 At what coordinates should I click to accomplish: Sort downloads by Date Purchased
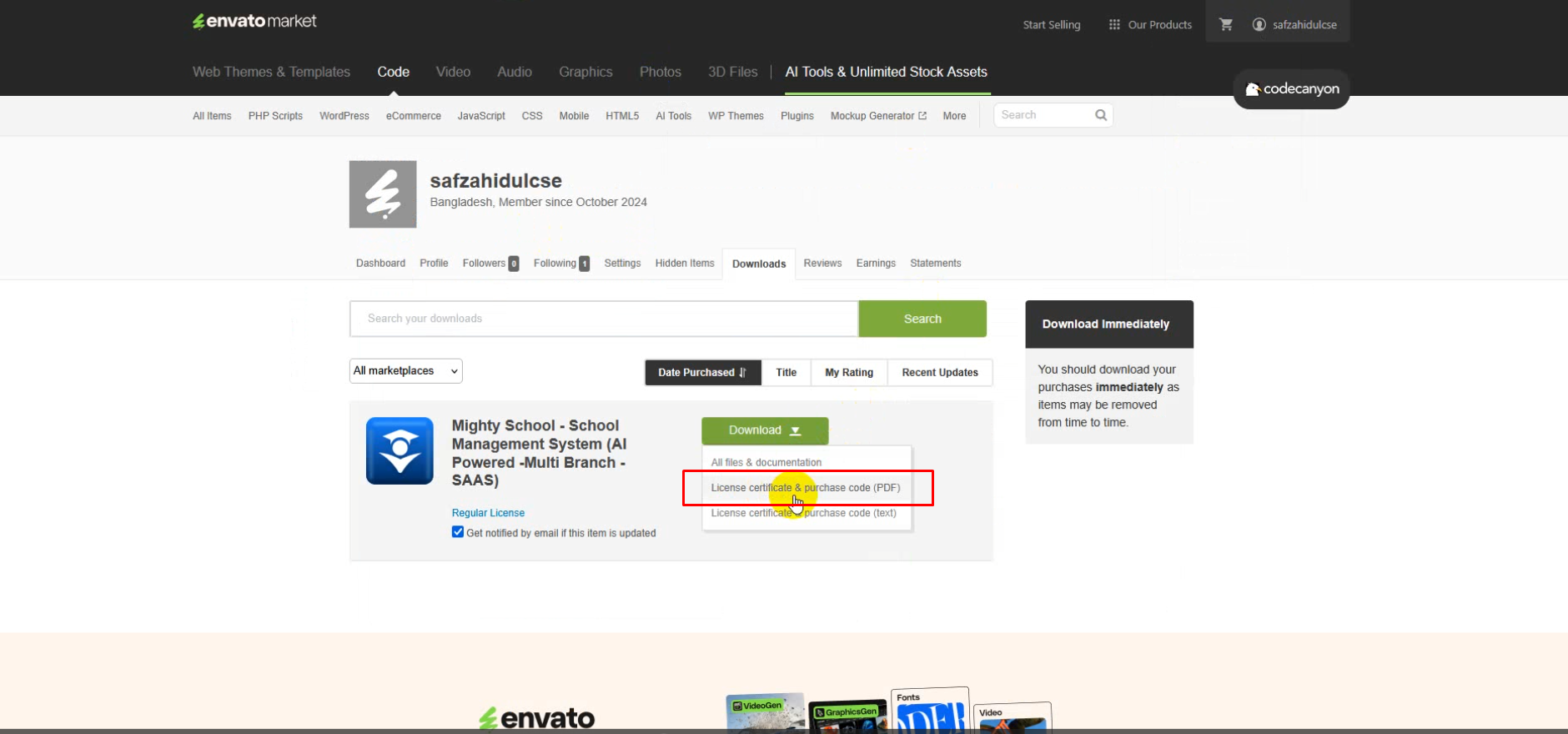coord(702,373)
